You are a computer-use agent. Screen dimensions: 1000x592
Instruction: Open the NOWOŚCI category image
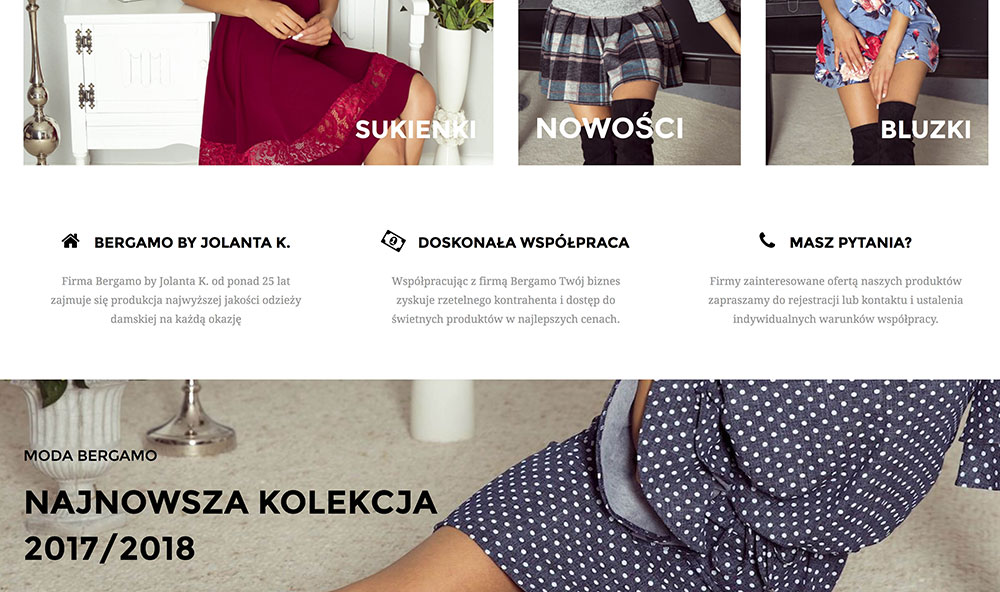pos(629,82)
